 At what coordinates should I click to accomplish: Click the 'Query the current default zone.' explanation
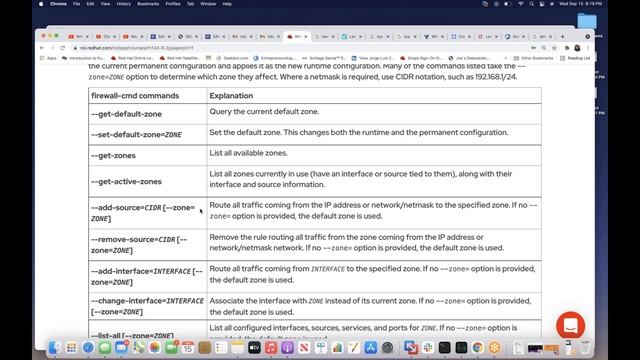pos(264,111)
